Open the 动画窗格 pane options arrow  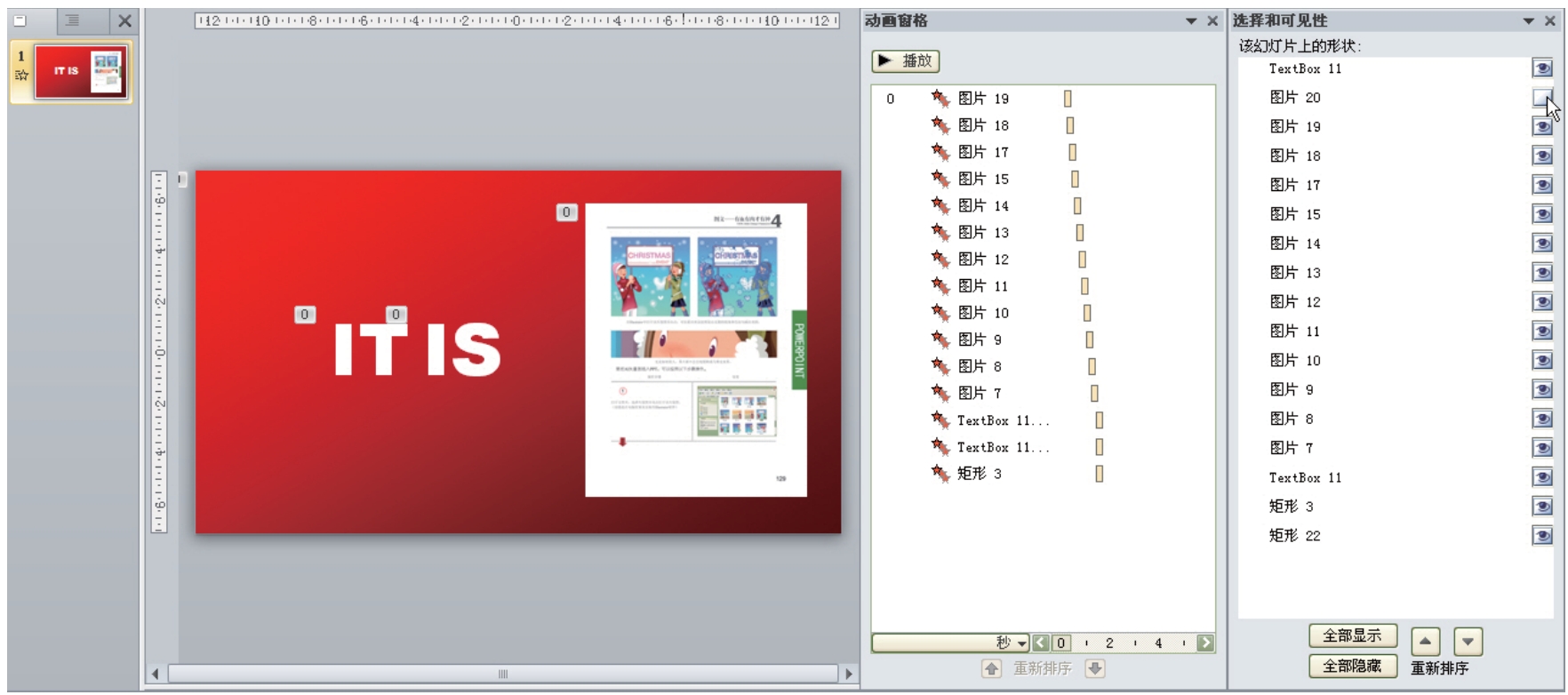point(1191,20)
